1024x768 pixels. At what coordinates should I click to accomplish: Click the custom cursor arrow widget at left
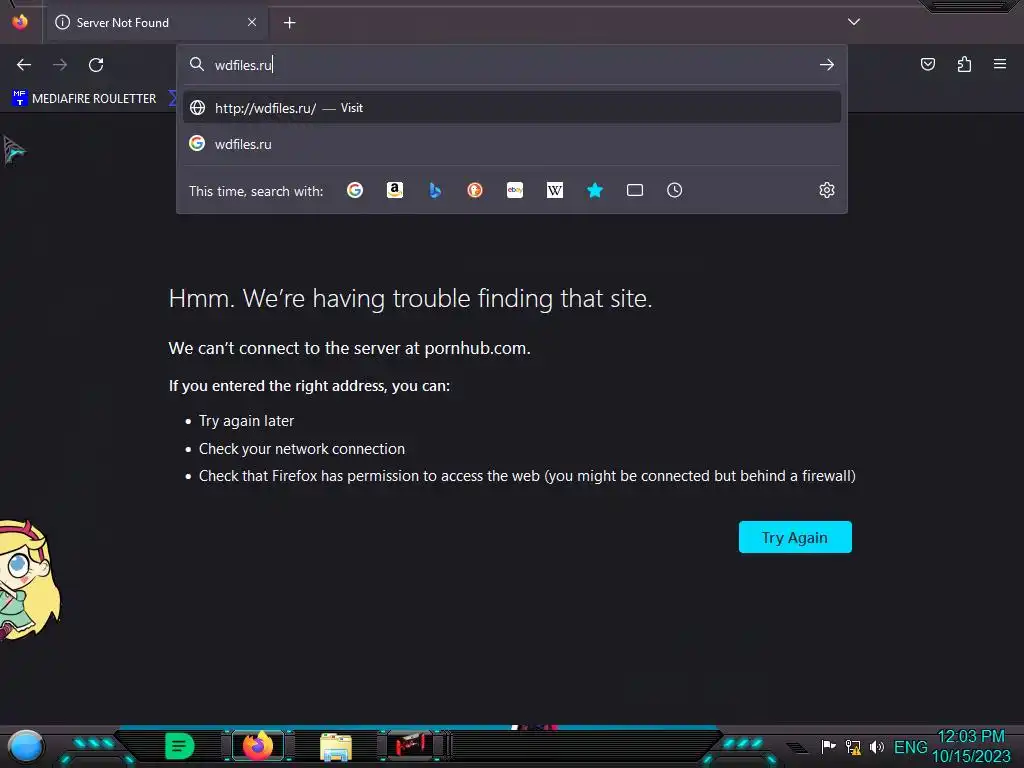pyautogui.click(x=14, y=151)
